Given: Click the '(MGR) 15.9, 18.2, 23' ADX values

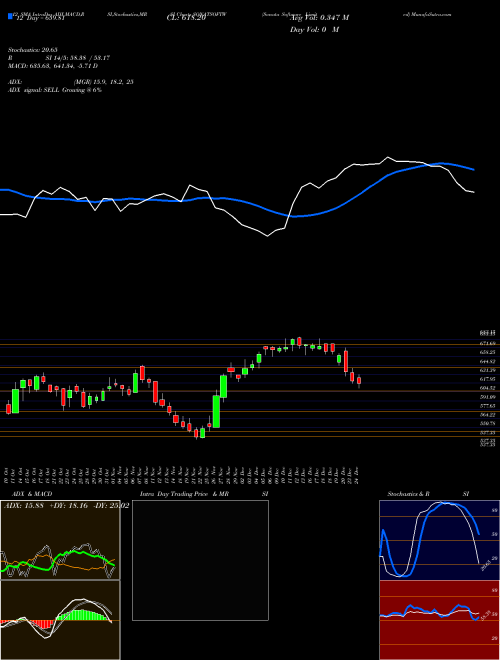Looking at the screenshot, I should coord(103,82).
